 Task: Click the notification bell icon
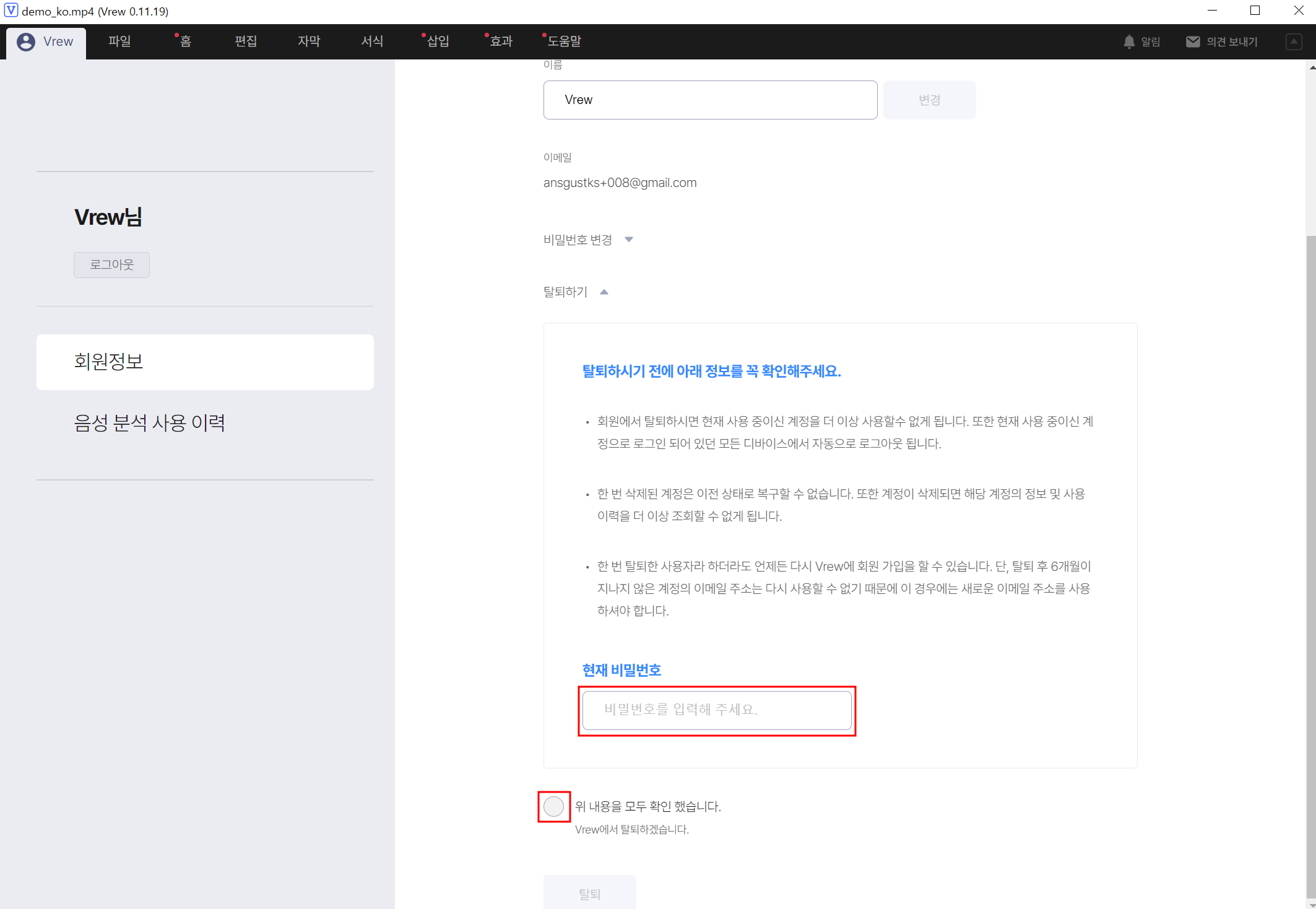tap(1129, 41)
